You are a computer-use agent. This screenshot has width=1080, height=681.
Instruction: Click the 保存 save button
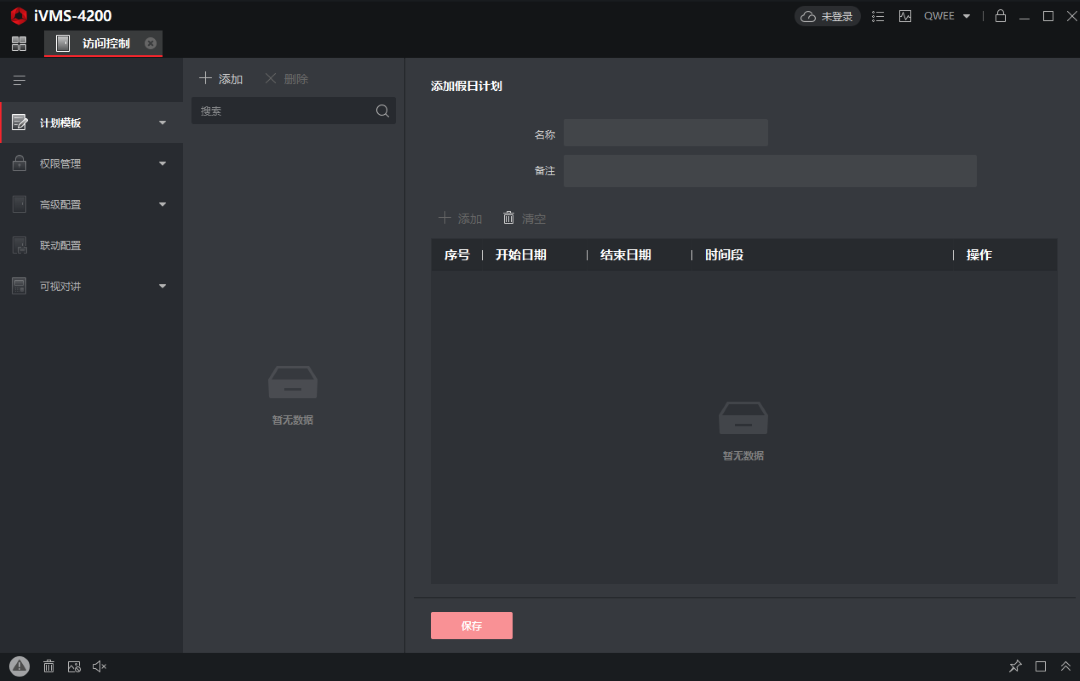(471, 625)
